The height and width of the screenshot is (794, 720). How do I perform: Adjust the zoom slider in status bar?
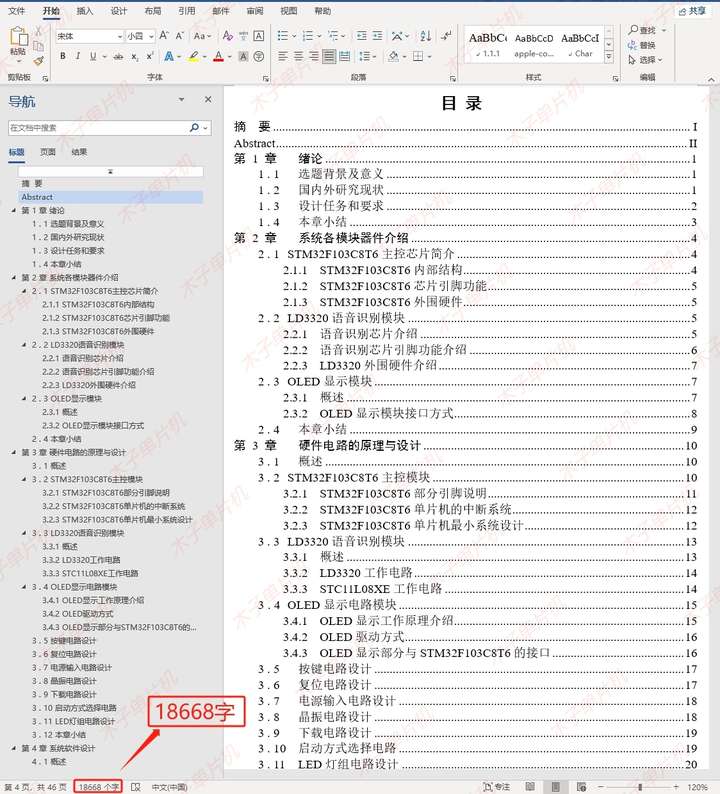coord(640,787)
